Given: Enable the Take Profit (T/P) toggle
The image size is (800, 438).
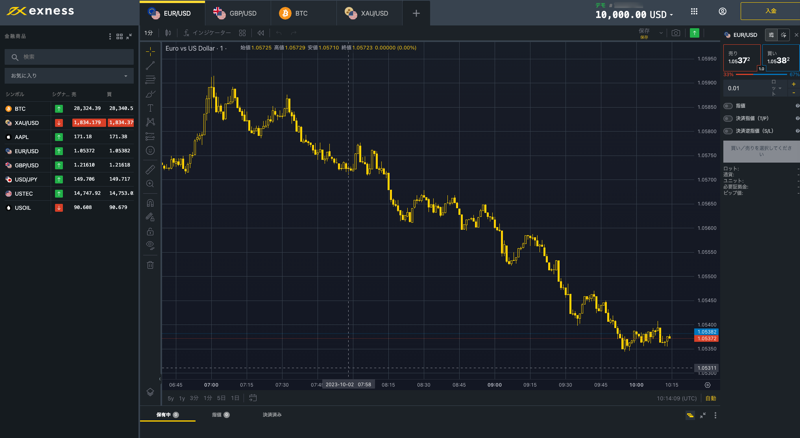Looking at the screenshot, I should 728,118.
